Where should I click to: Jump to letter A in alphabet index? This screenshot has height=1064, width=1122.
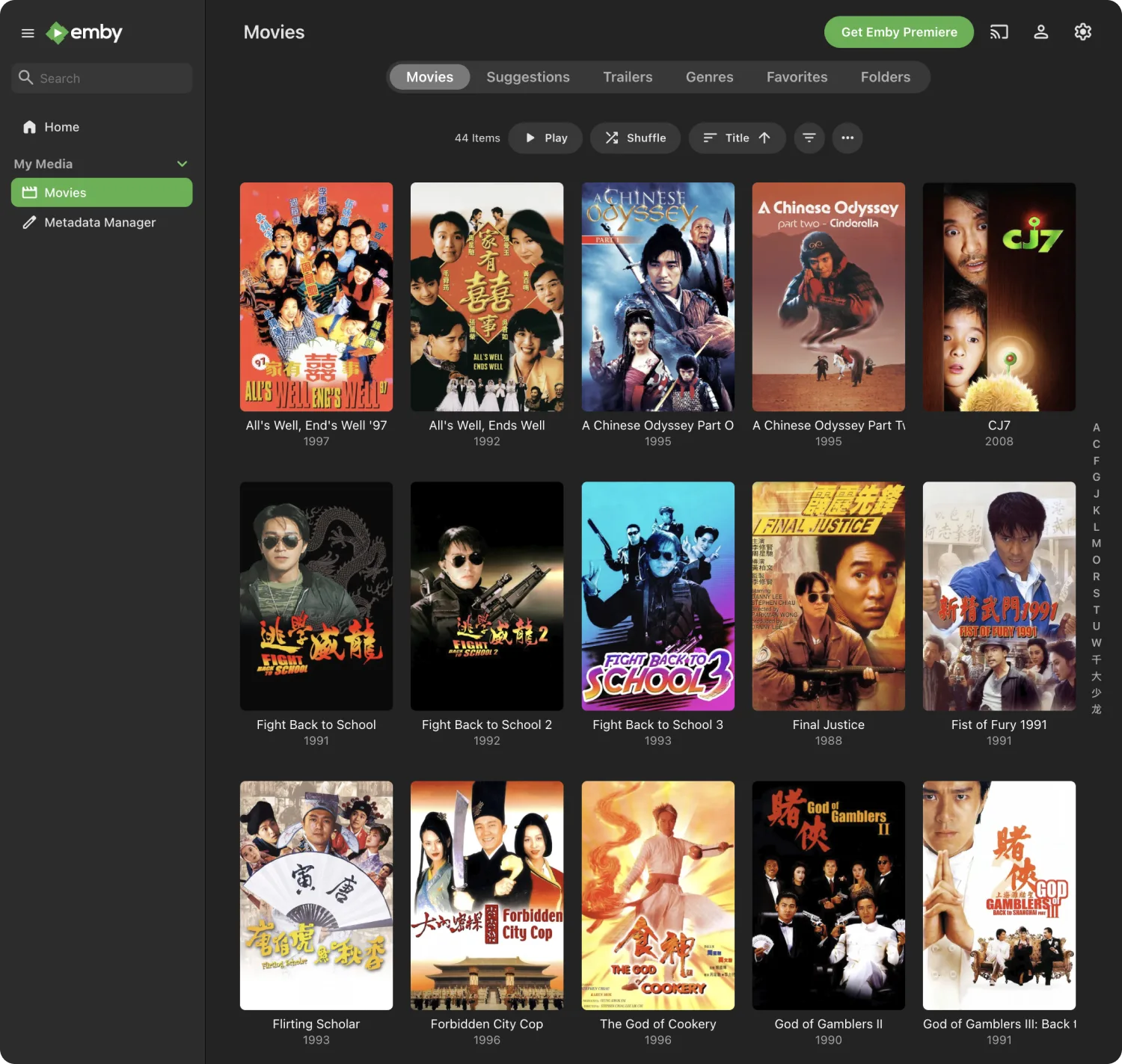1097,428
